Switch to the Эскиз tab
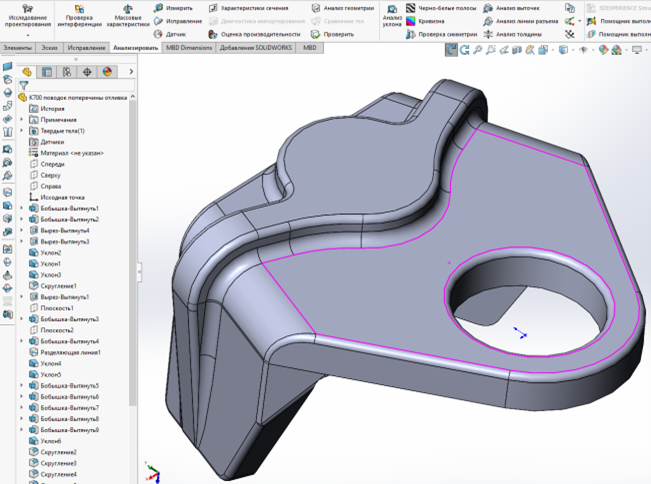 pyautogui.click(x=49, y=47)
